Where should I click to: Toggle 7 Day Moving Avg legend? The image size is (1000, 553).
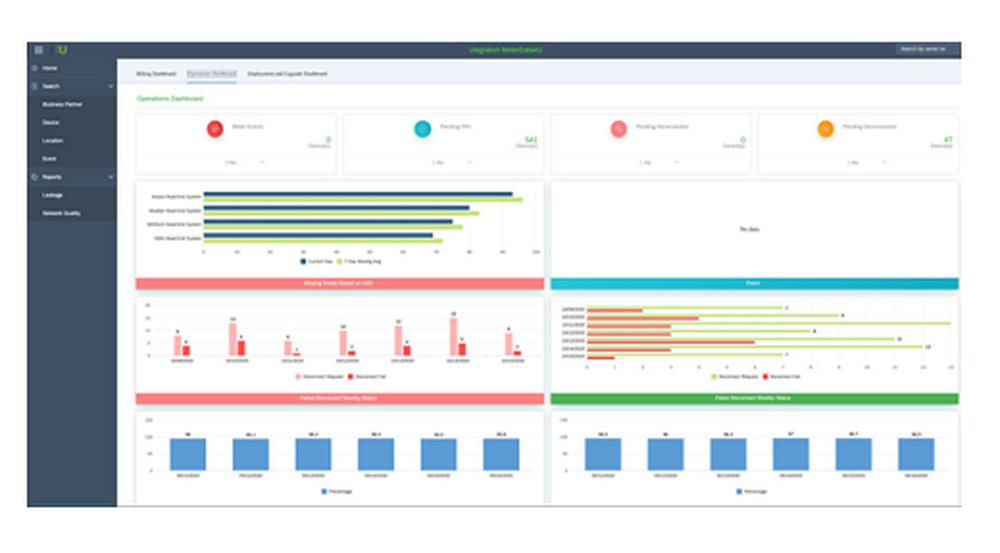point(359,262)
